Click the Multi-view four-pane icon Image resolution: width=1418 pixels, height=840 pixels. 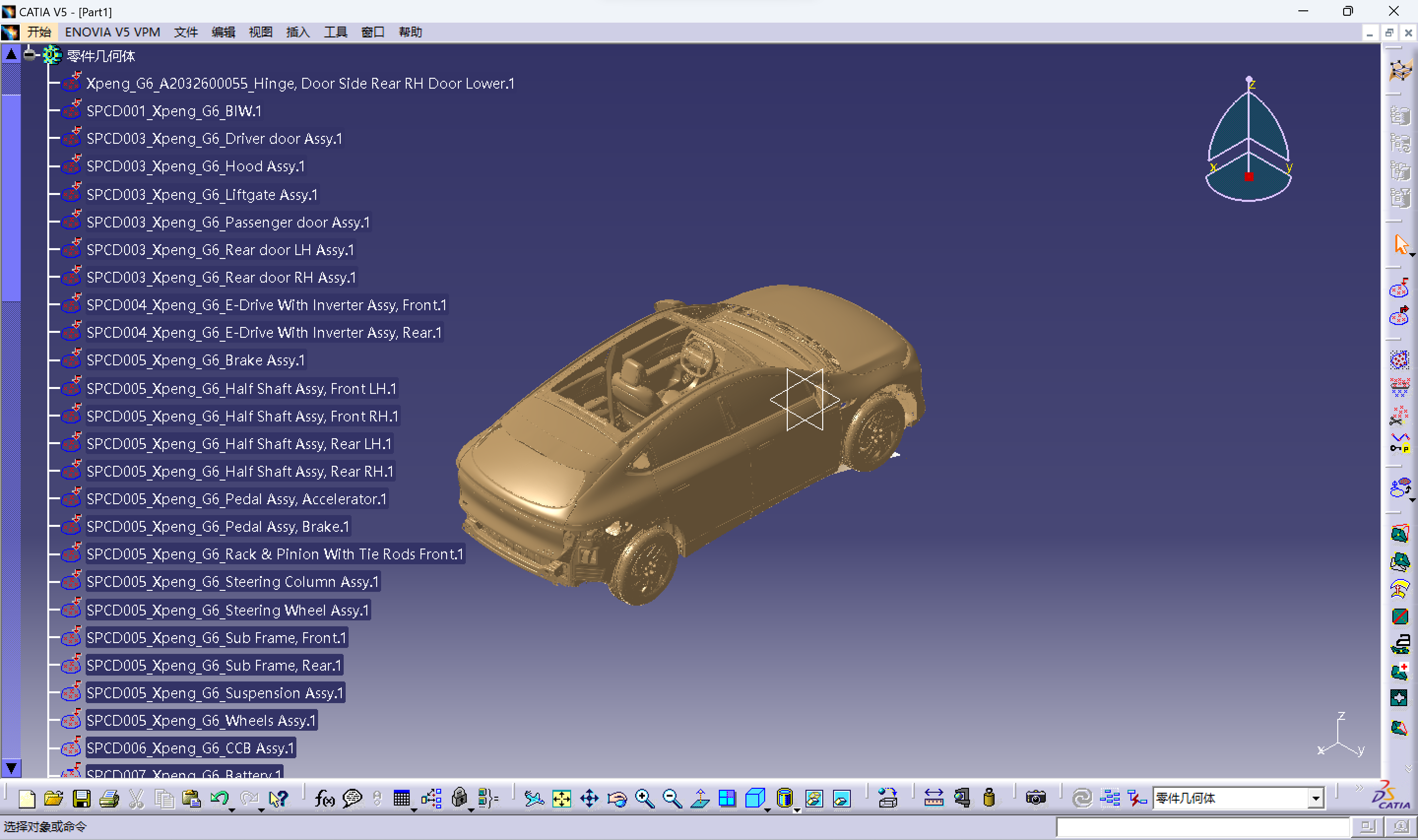[x=727, y=799]
